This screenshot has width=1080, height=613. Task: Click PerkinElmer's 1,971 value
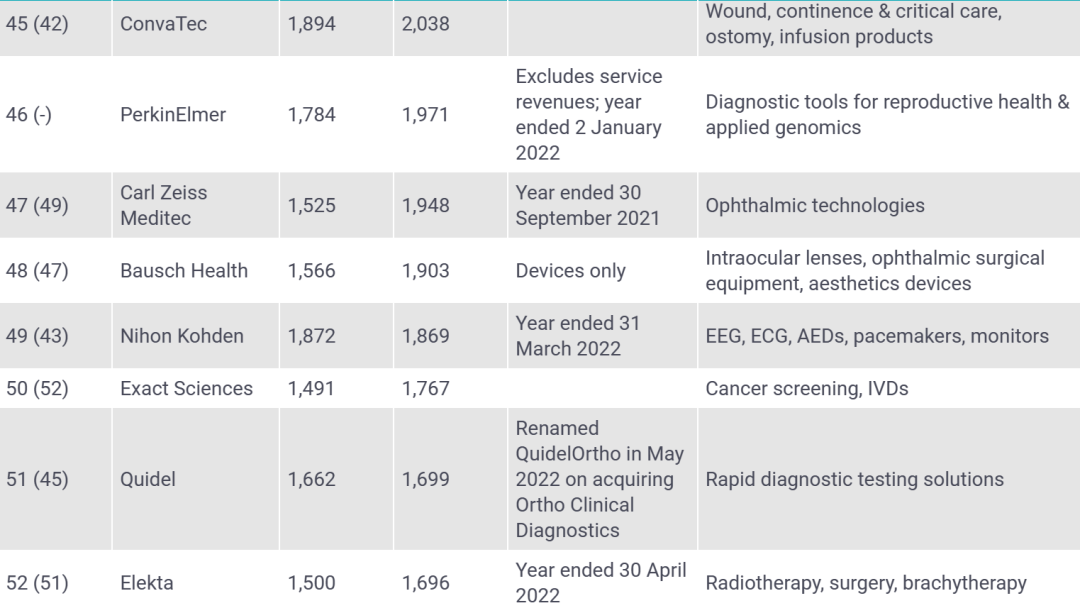(x=425, y=114)
